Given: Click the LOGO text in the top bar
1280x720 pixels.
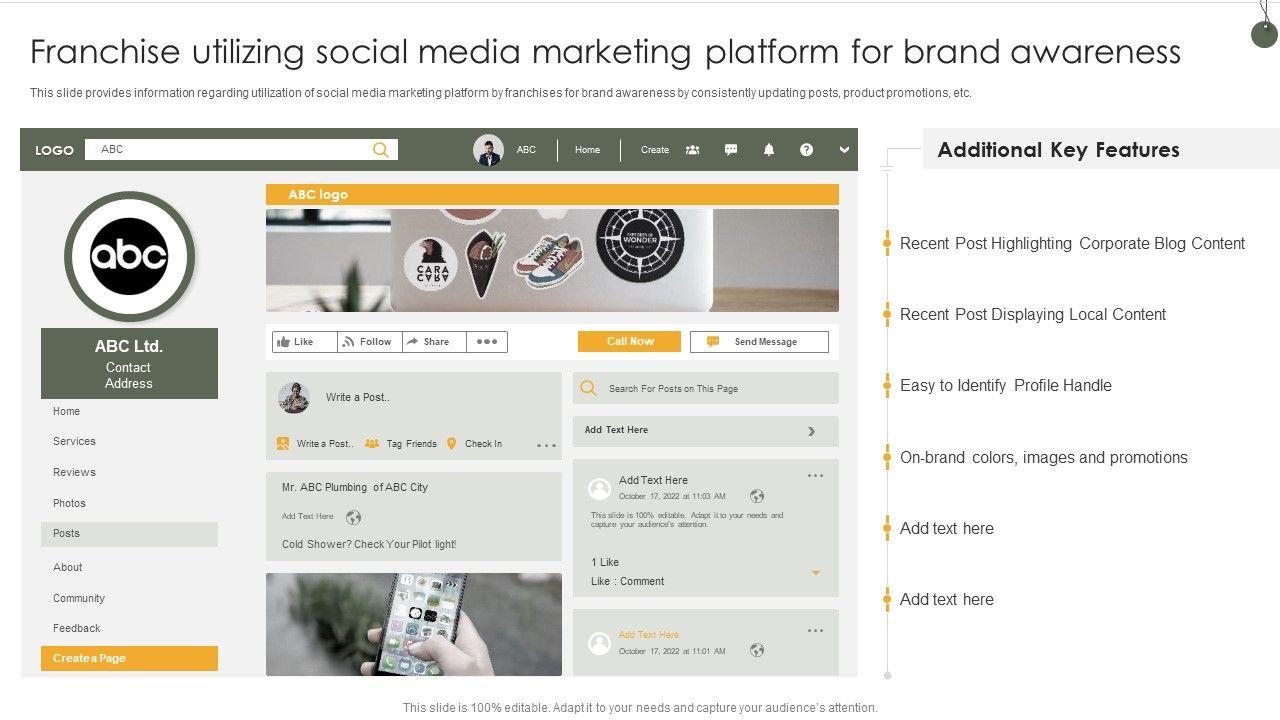Looking at the screenshot, I should coord(54,150).
